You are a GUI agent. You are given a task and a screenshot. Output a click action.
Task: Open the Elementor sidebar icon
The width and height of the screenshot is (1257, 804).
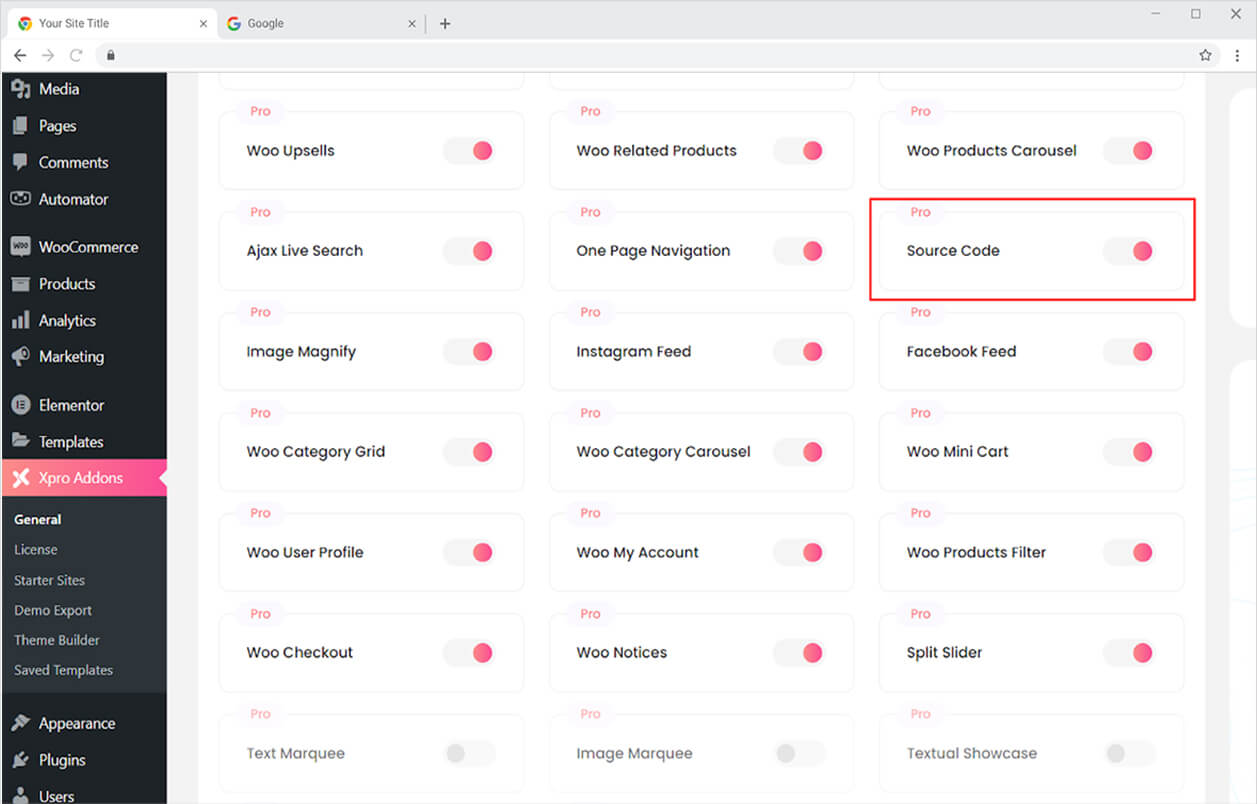click(22, 404)
